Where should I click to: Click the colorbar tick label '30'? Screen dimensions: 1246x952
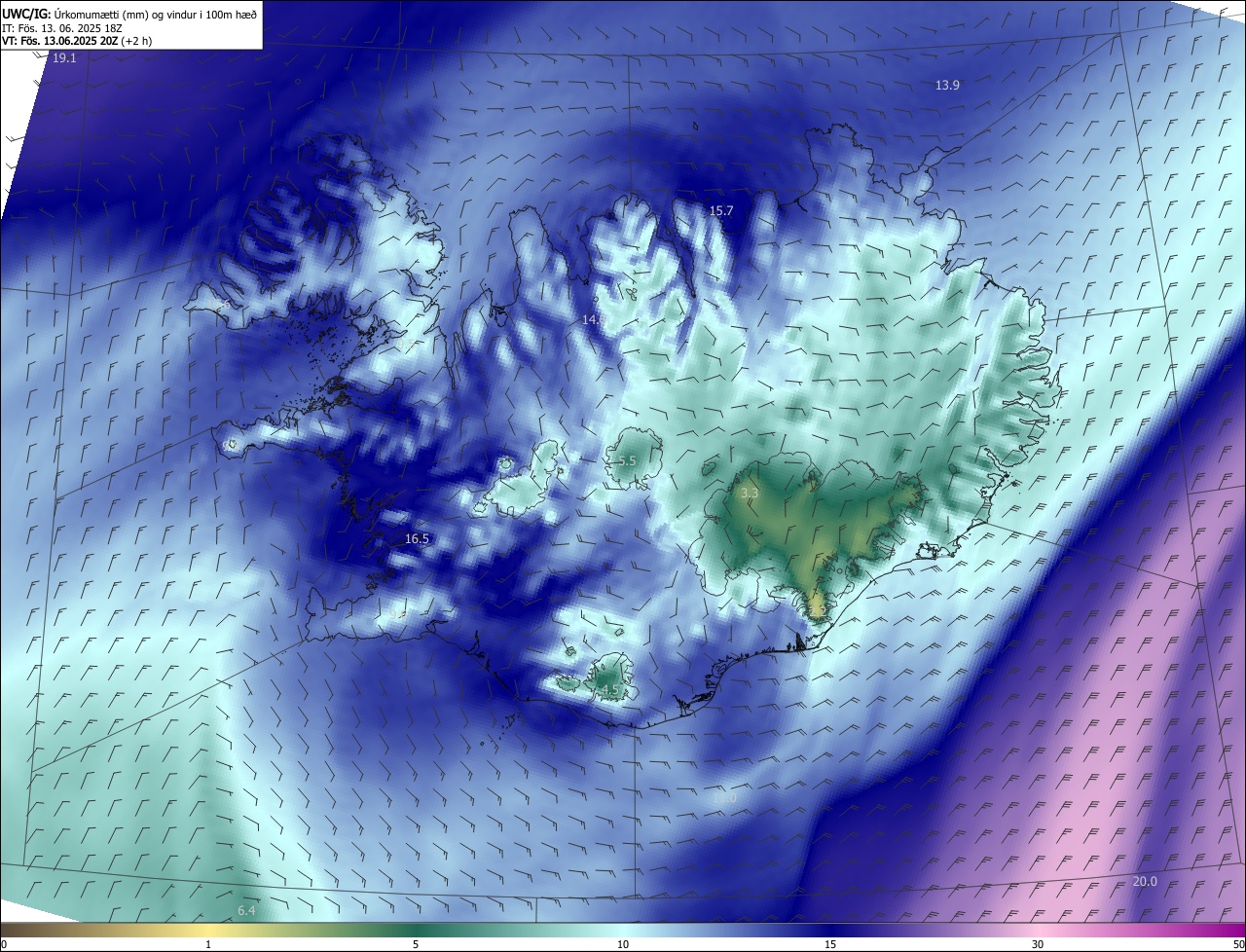1038,944
